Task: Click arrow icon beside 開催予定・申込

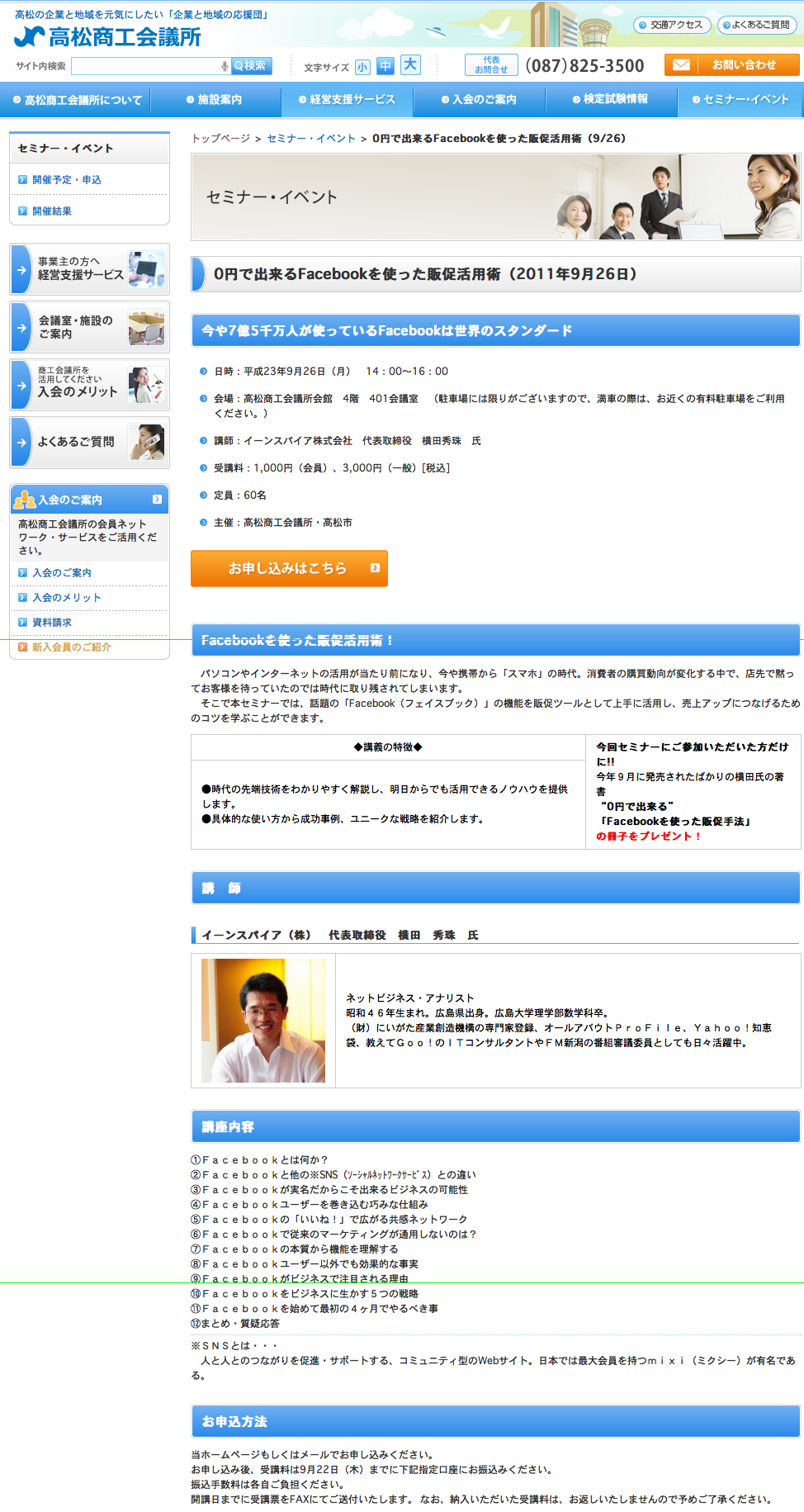Action: point(23,180)
